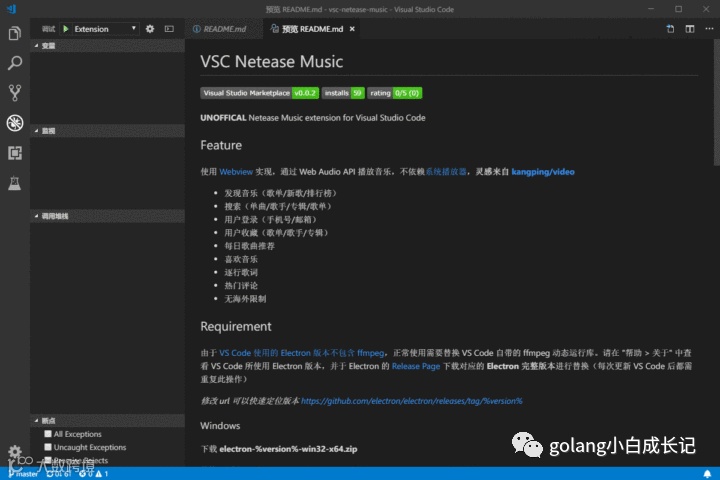720x480 pixels.
Task: Click the master branch status item
Action: point(24,474)
